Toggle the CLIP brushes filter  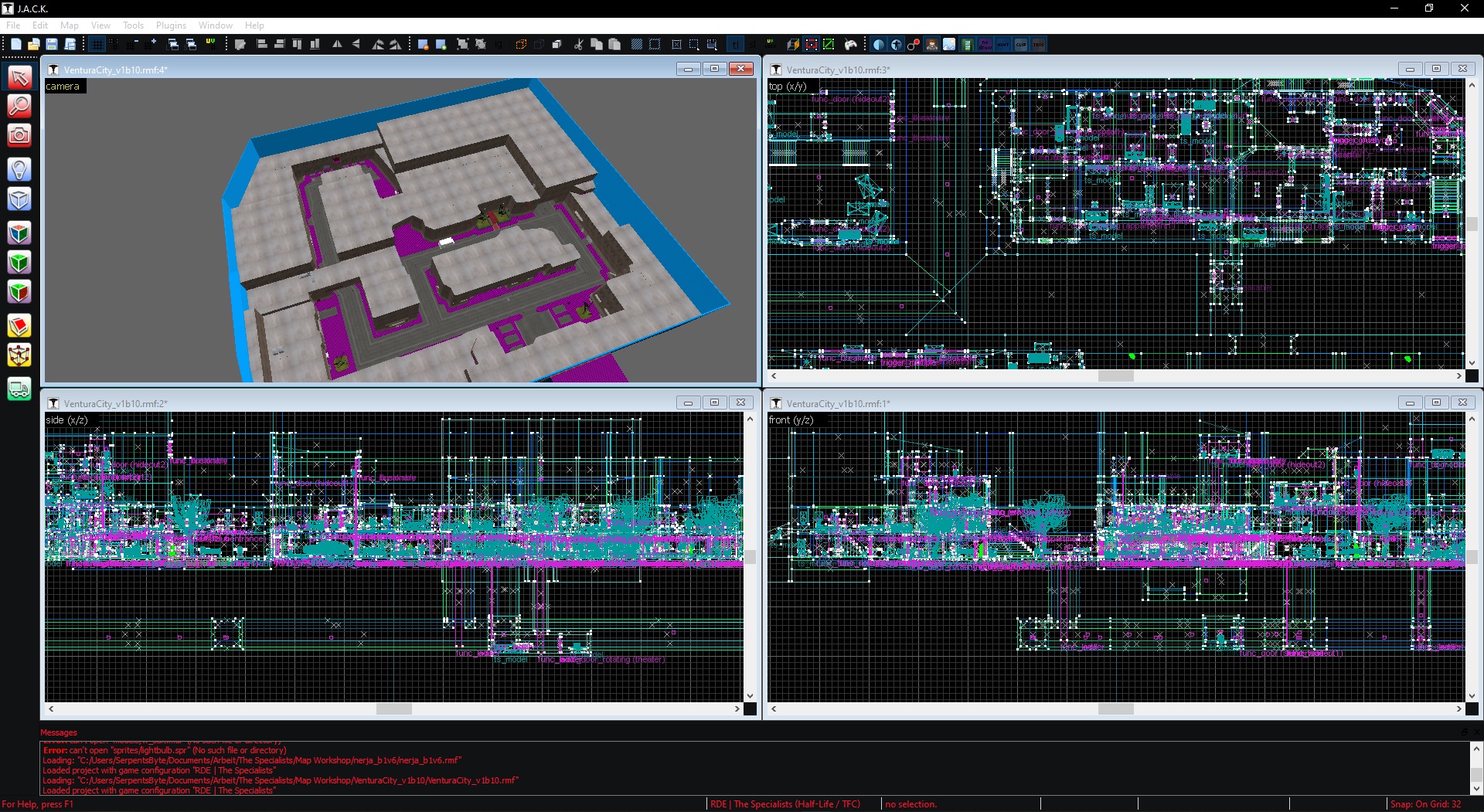(x=1021, y=45)
